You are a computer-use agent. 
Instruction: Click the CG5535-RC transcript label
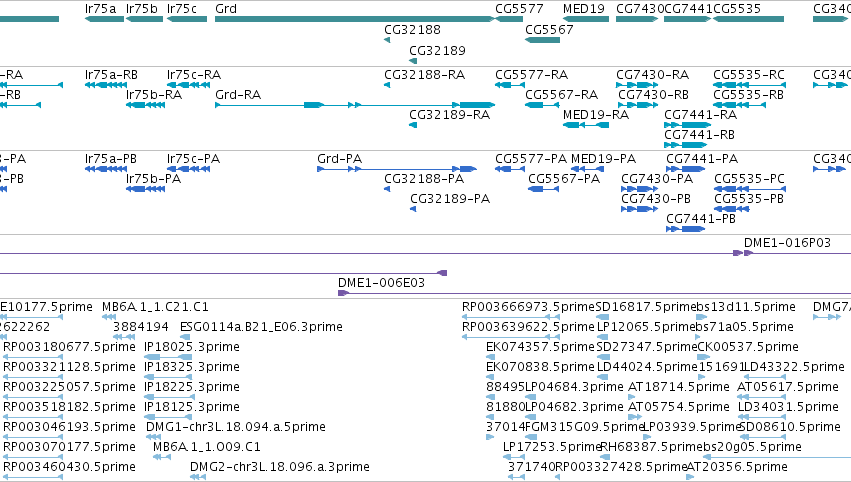749,75
